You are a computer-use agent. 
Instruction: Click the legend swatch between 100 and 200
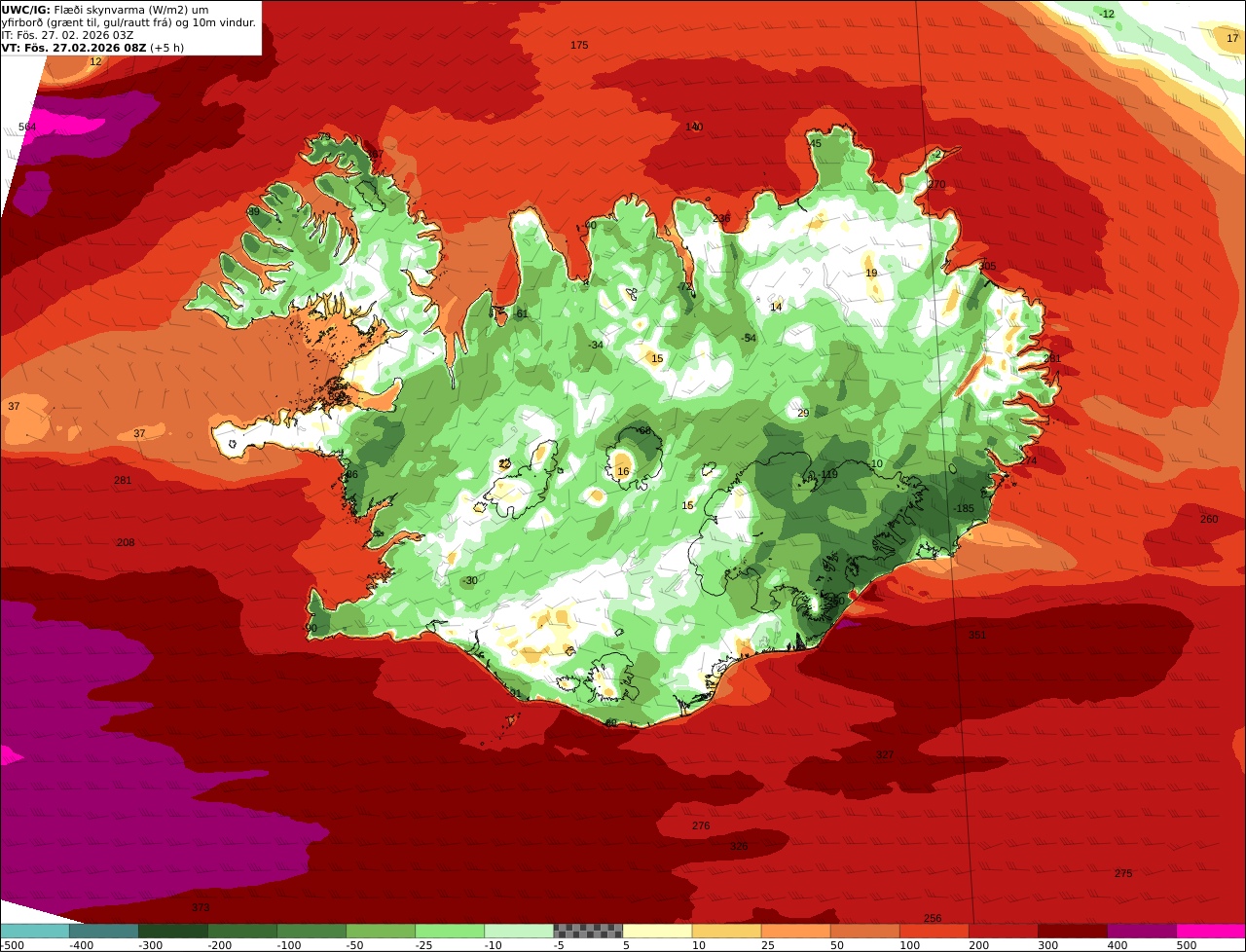934,931
